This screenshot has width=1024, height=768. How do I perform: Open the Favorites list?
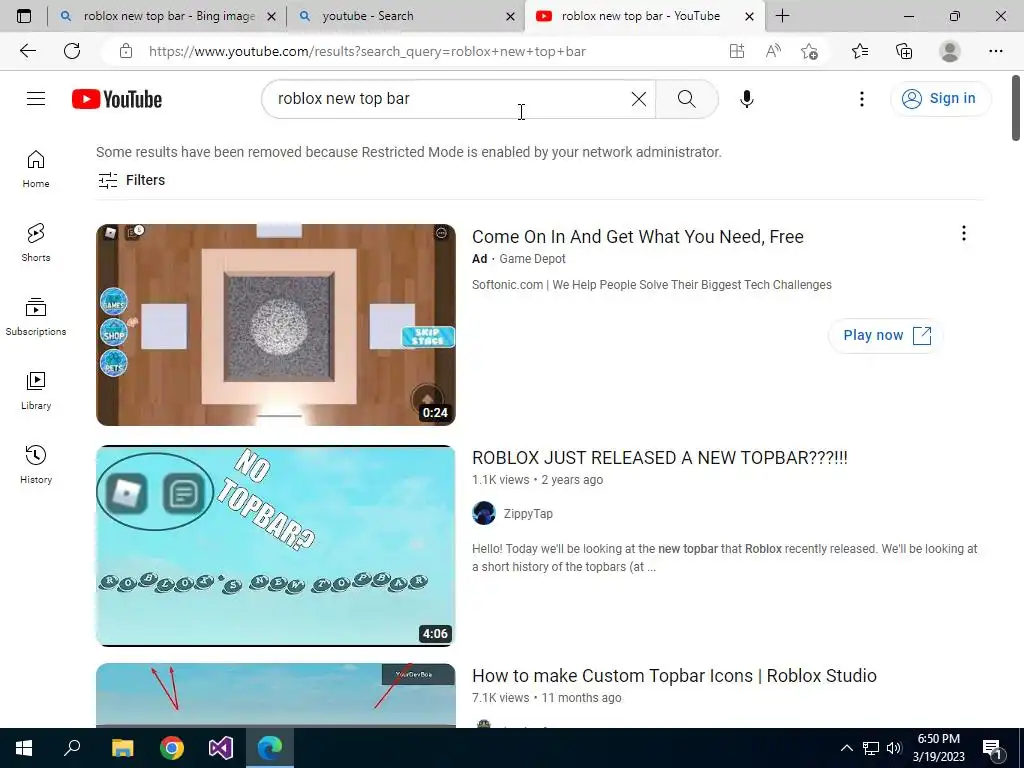click(860, 51)
